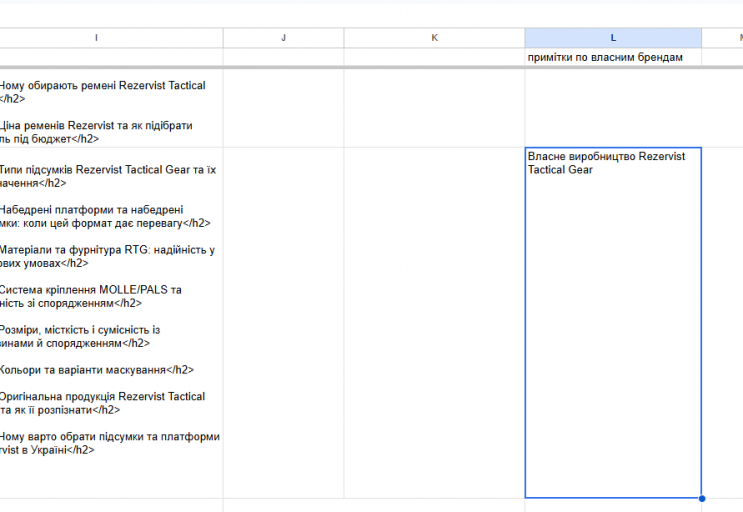Click empty column L cell beside 'Ціна ременів' row
This screenshot has height=512, width=743.
[613, 108]
